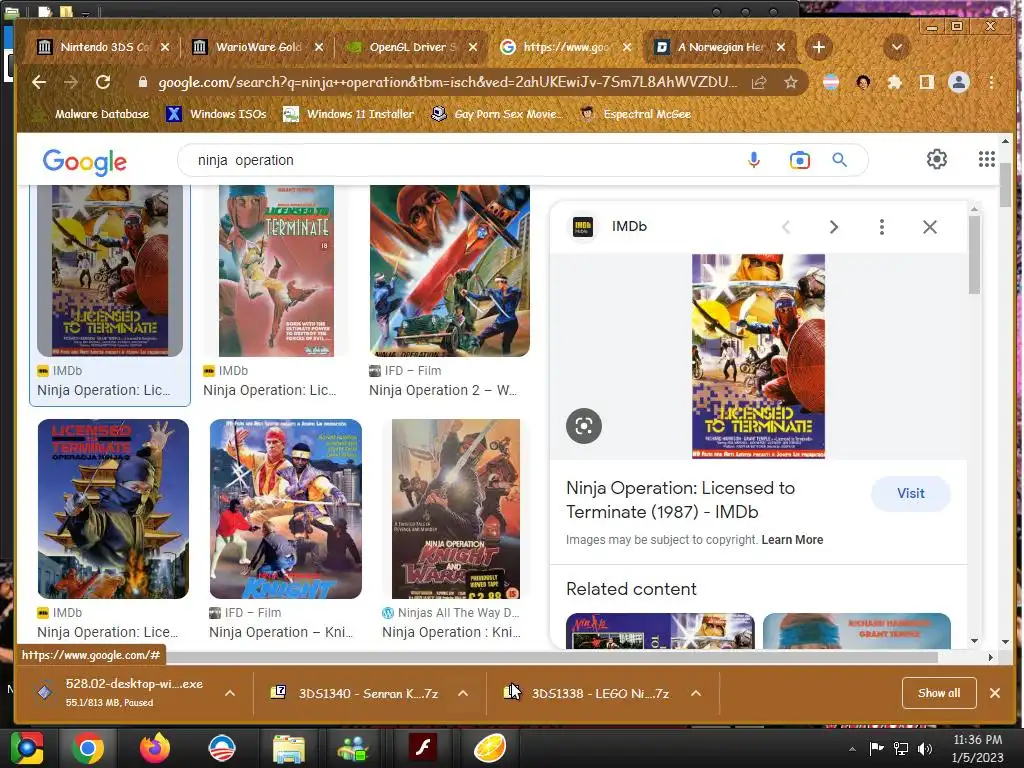Open the clock showing 11:36 PM
The image size is (1024, 768).
point(978,749)
